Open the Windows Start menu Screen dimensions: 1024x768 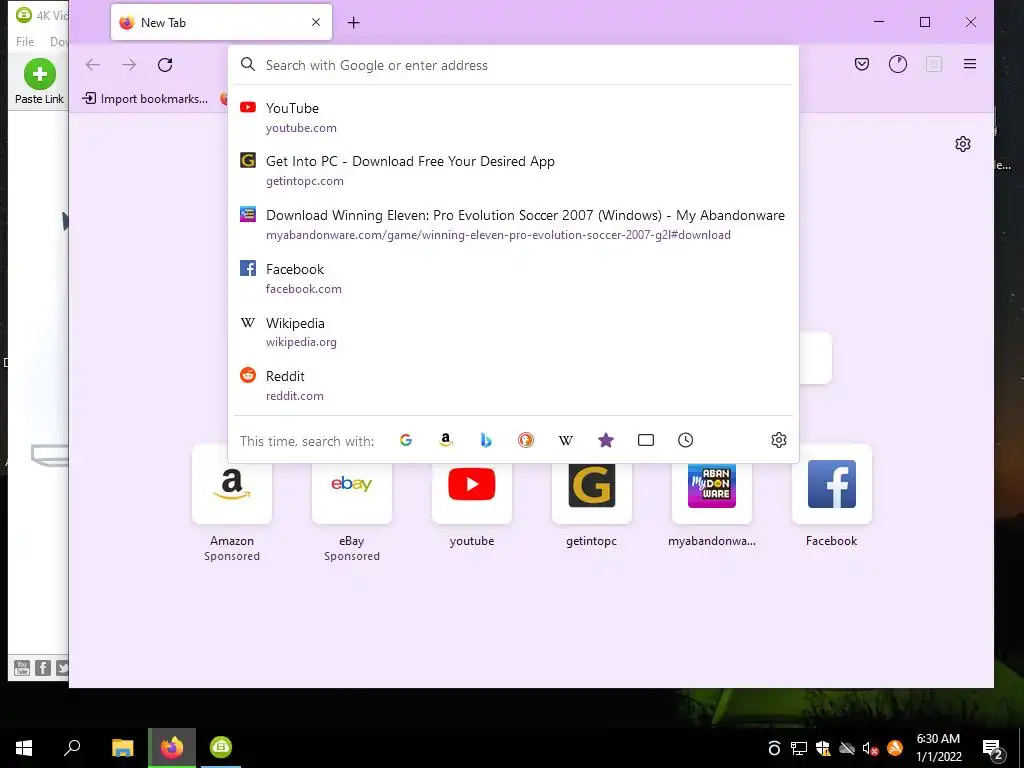click(24, 748)
